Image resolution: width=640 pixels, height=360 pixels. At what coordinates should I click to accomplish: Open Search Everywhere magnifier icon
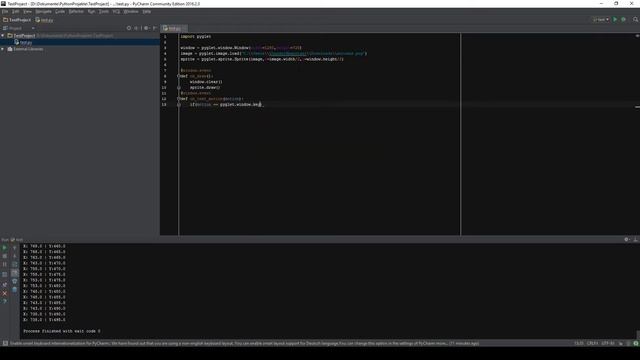pos(636,19)
